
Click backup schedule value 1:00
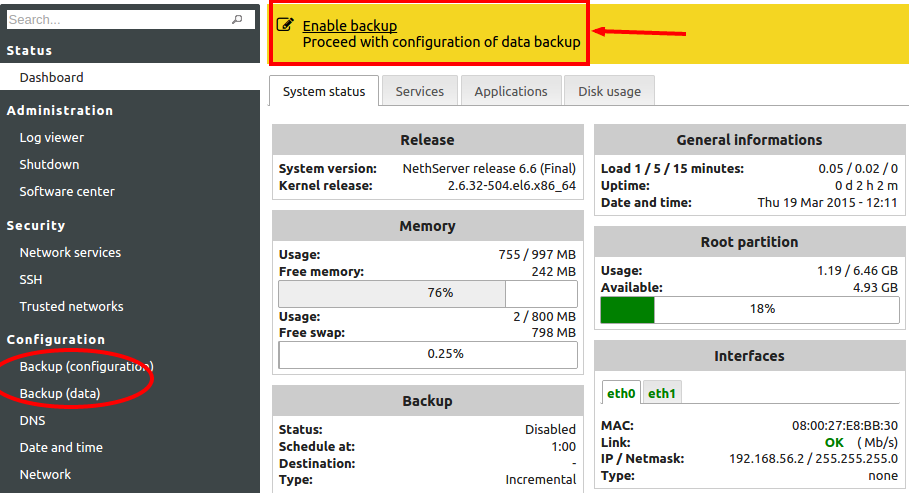coord(563,447)
